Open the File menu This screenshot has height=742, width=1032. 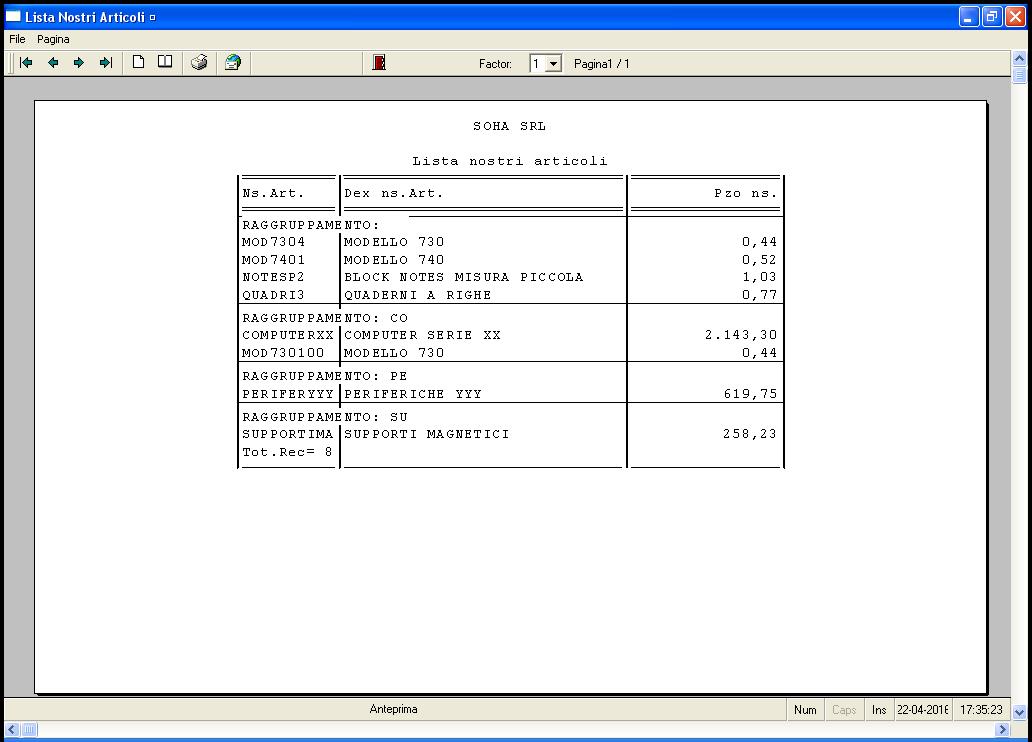coord(17,40)
